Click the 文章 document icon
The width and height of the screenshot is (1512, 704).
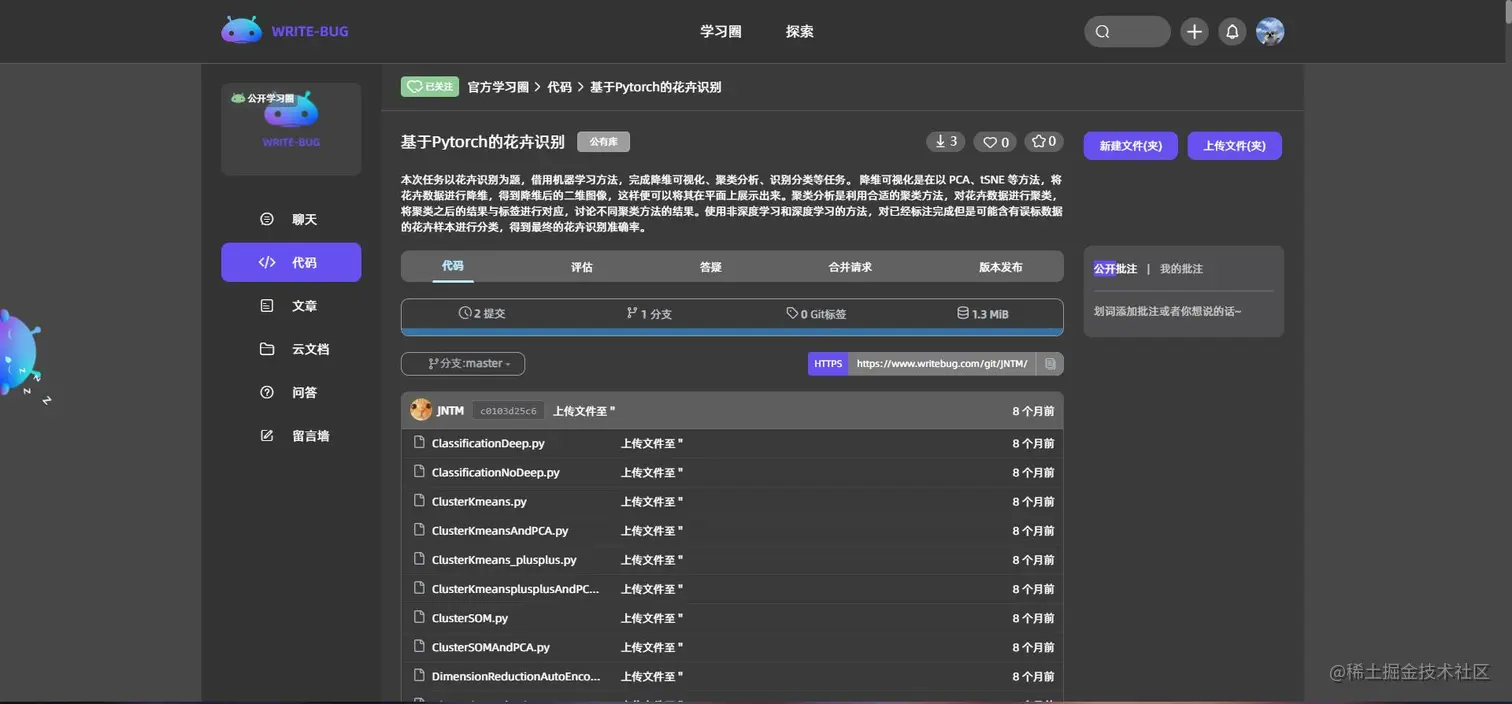tap(267, 306)
